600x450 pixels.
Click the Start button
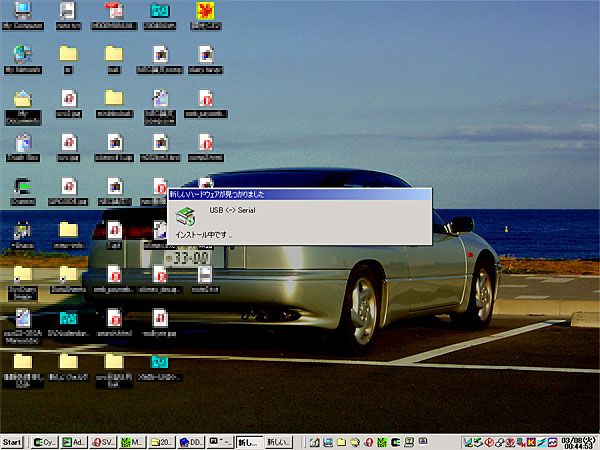pyautogui.click(x=13, y=442)
